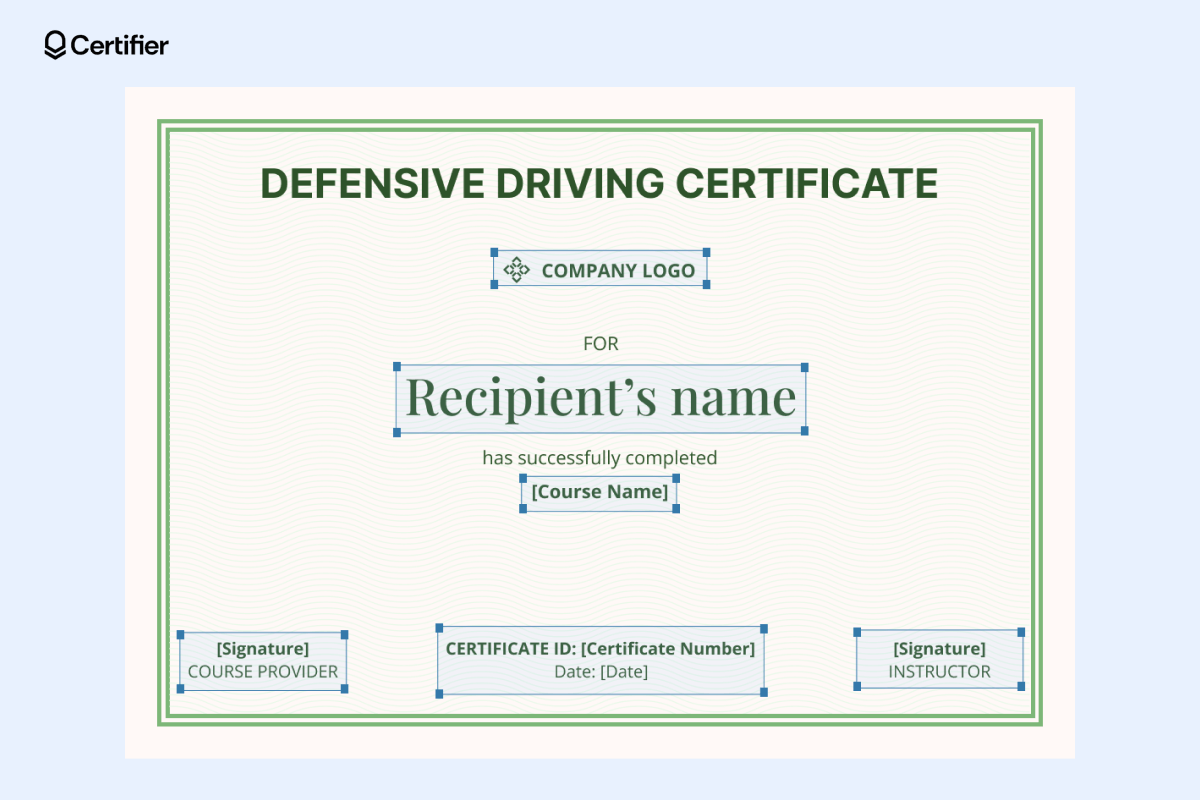Select the INSTRUCTOR signature box
The height and width of the screenshot is (800, 1200).
[939, 659]
